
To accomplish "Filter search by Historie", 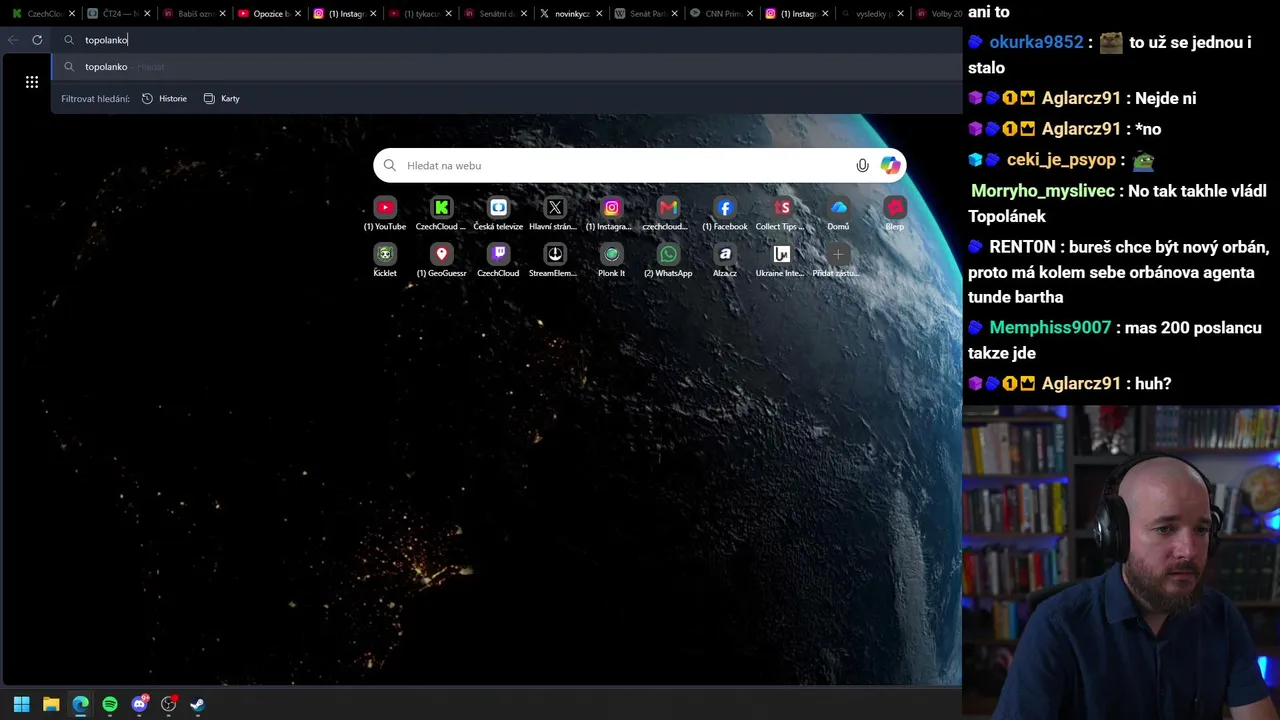I will pos(165,99).
